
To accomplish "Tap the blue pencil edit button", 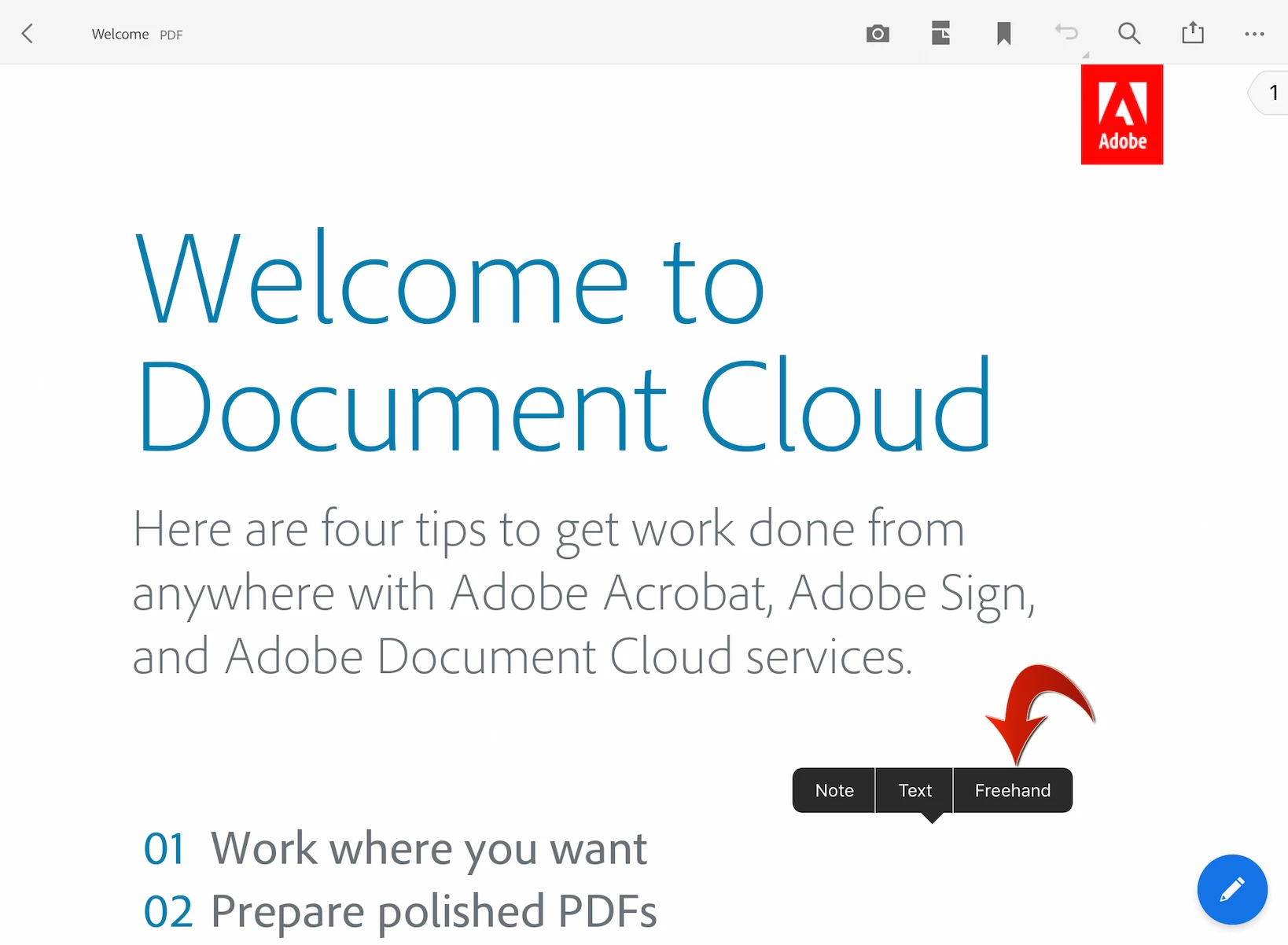I will coord(1232,889).
